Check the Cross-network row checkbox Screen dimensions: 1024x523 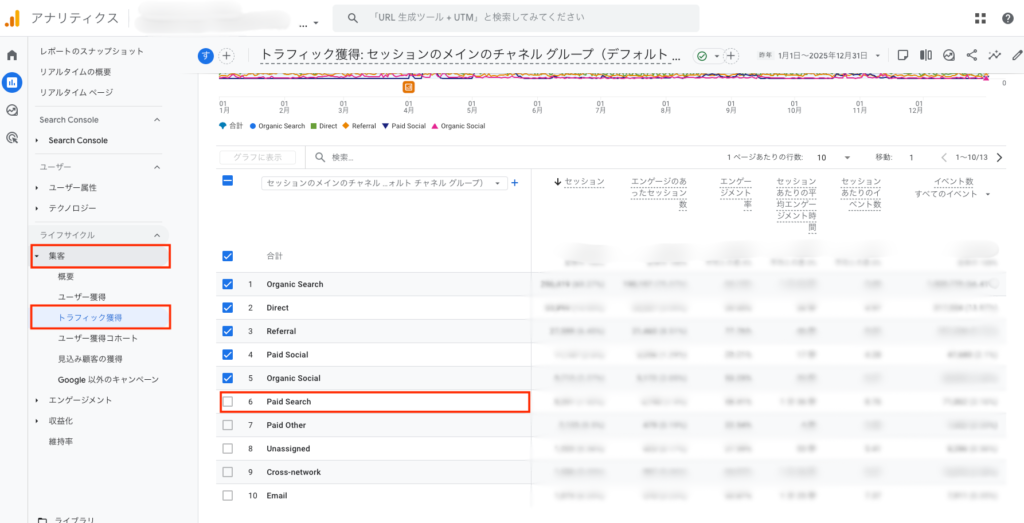(x=228, y=472)
